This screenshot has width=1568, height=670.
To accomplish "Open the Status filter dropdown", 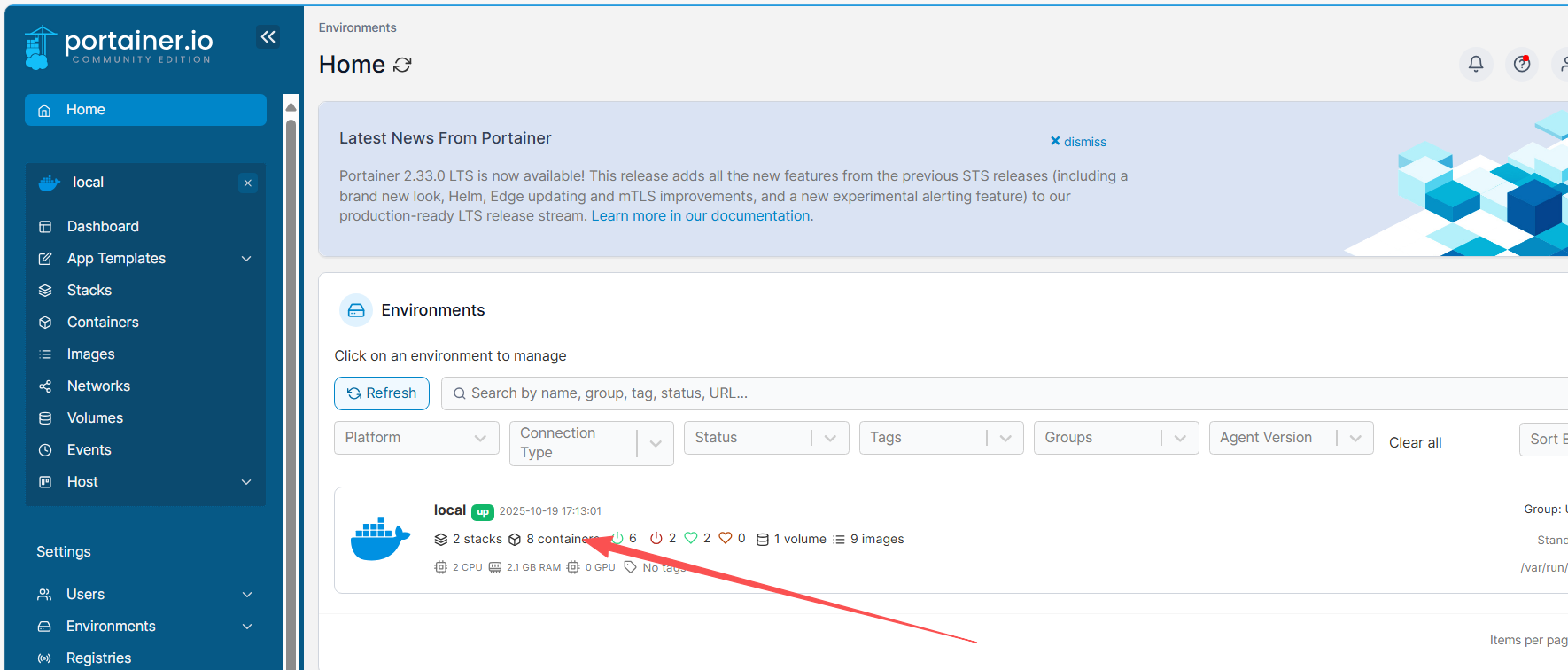I will click(x=766, y=438).
